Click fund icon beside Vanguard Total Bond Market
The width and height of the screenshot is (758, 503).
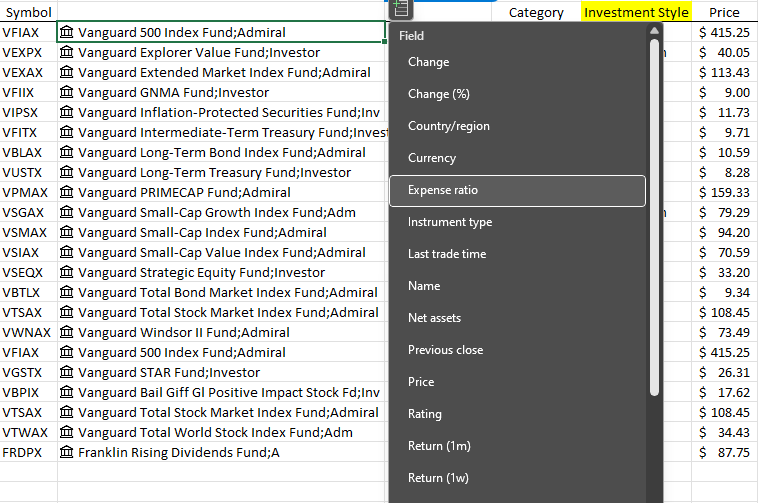[66, 292]
